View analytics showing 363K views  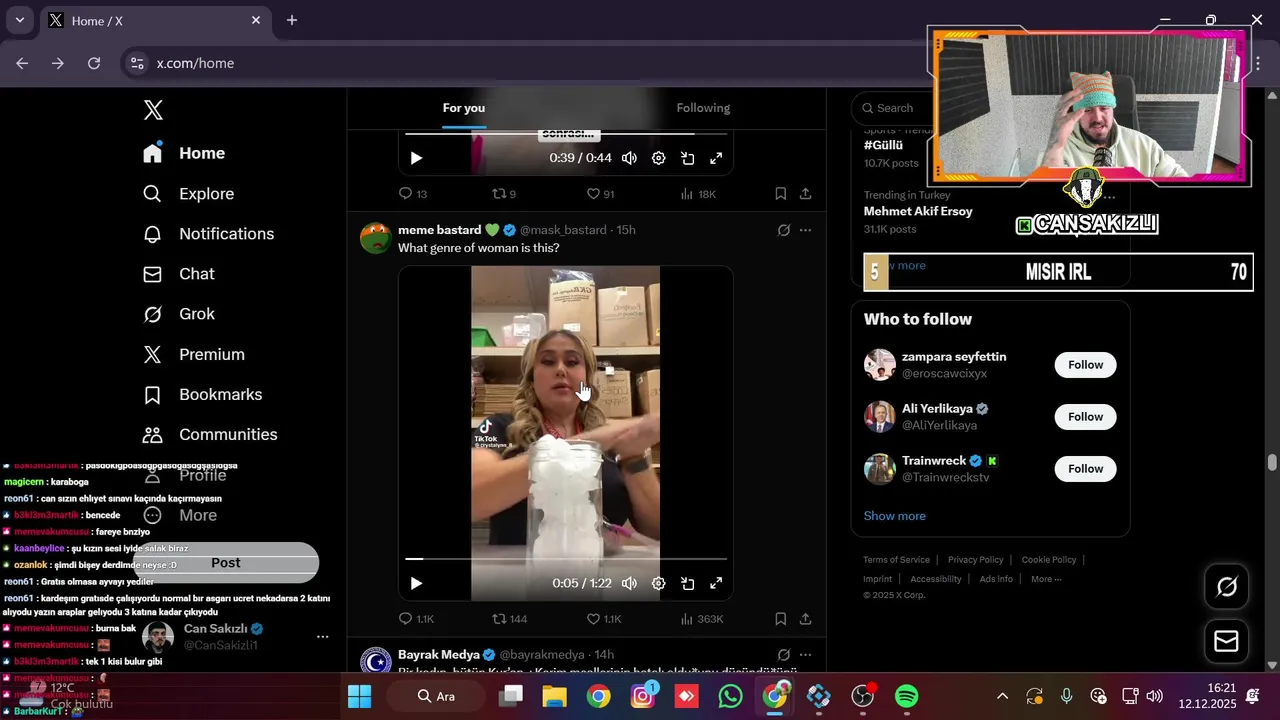coord(701,619)
